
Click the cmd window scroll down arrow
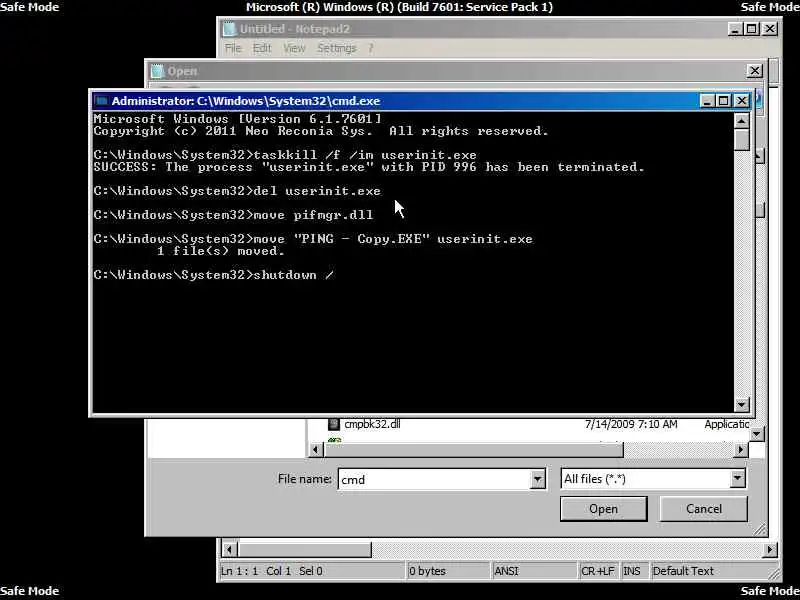741,405
